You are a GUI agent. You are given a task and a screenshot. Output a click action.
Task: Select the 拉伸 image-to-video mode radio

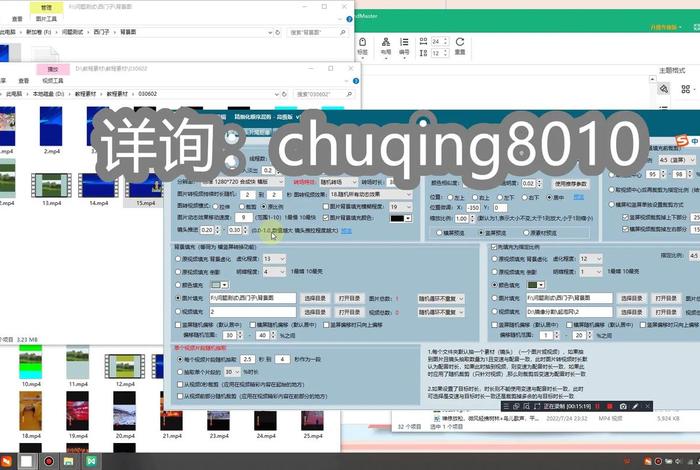[x=216, y=207]
